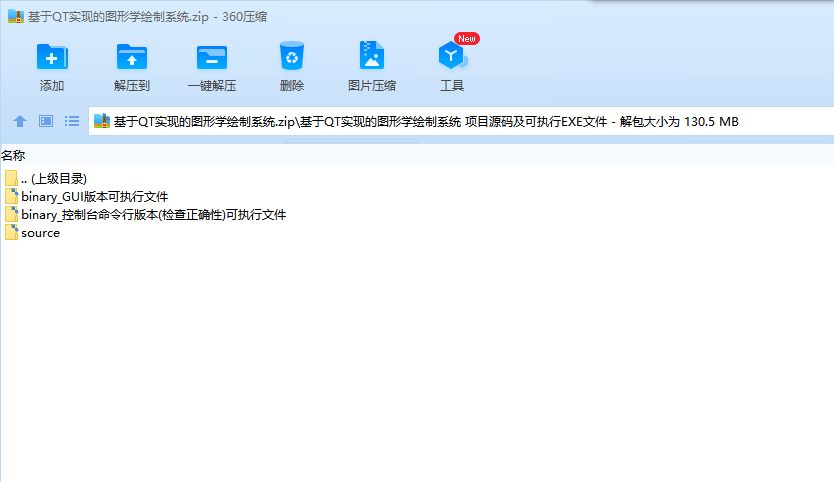Click the 解压到 (Extract to) icon
The height and width of the screenshot is (482, 834).
(x=131, y=57)
